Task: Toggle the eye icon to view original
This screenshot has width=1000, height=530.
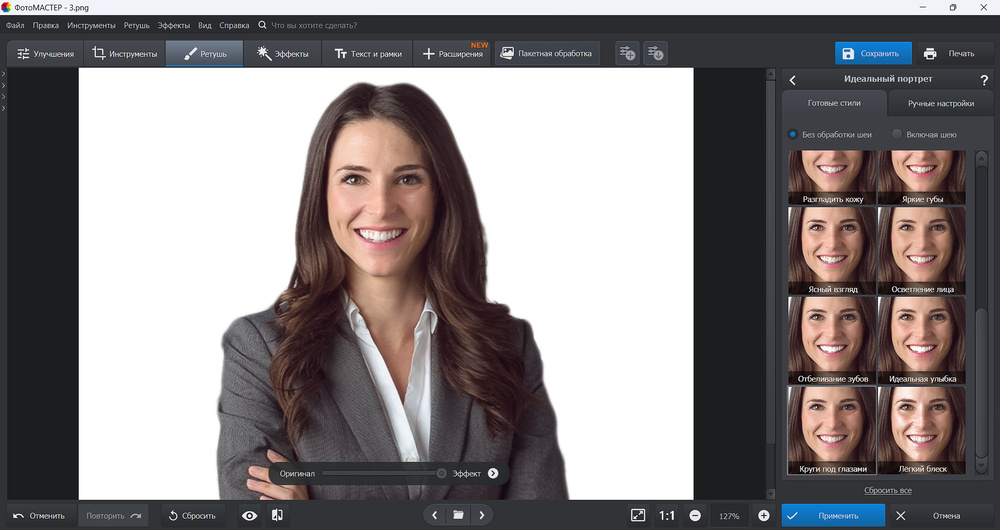Action: [x=250, y=515]
